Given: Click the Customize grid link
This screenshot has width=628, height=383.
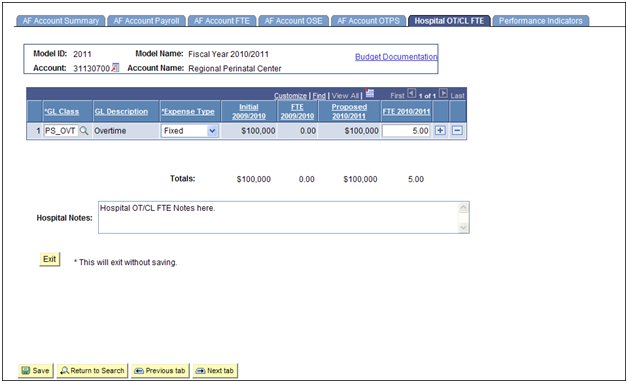Looking at the screenshot, I should point(290,96).
